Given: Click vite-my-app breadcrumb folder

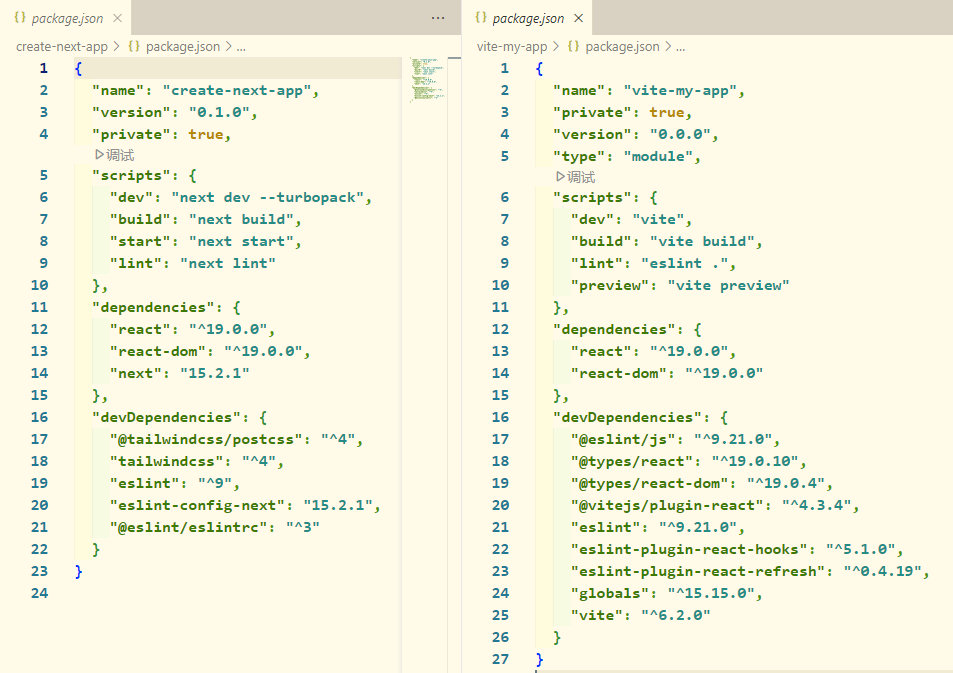Looking at the screenshot, I should pyautogui.click(x=512, y=46).
